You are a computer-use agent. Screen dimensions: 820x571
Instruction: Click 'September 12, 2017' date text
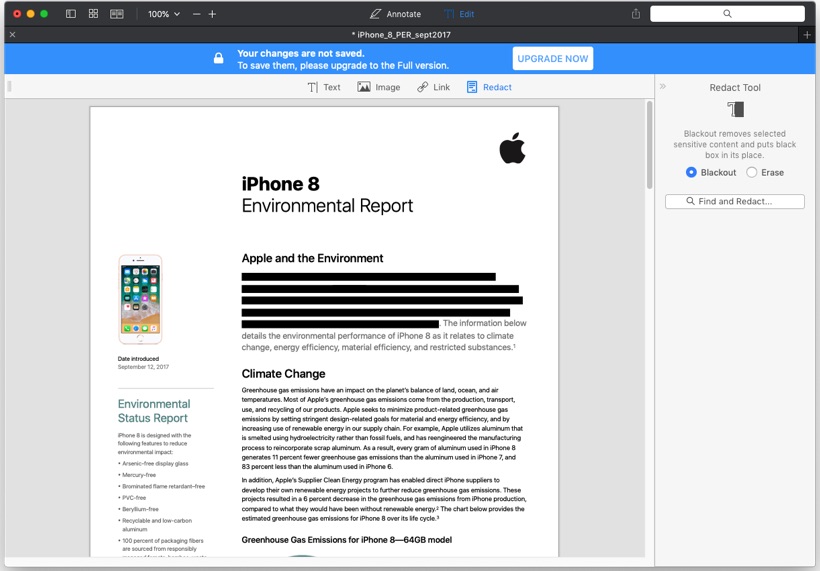[x=143, y=367]
